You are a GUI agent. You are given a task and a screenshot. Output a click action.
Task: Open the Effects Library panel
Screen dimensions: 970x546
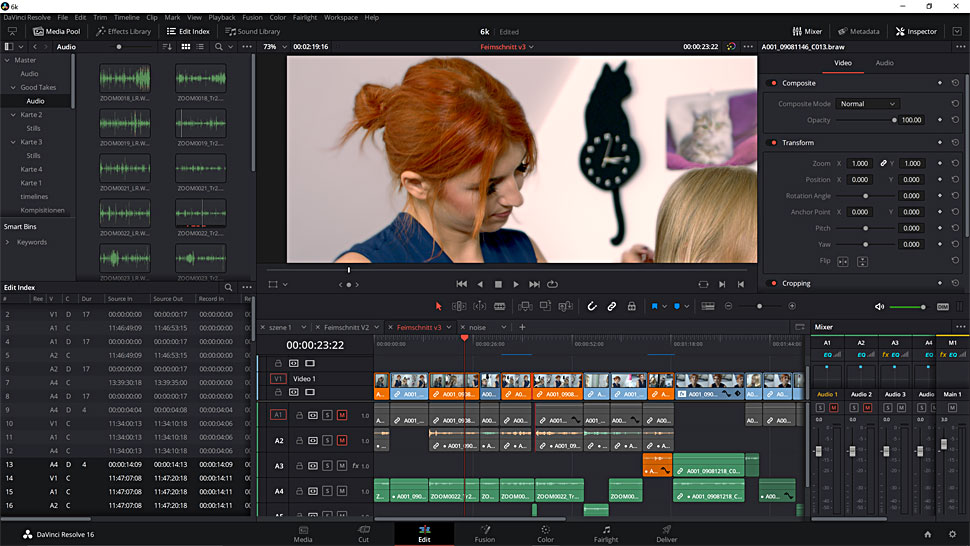123,31
